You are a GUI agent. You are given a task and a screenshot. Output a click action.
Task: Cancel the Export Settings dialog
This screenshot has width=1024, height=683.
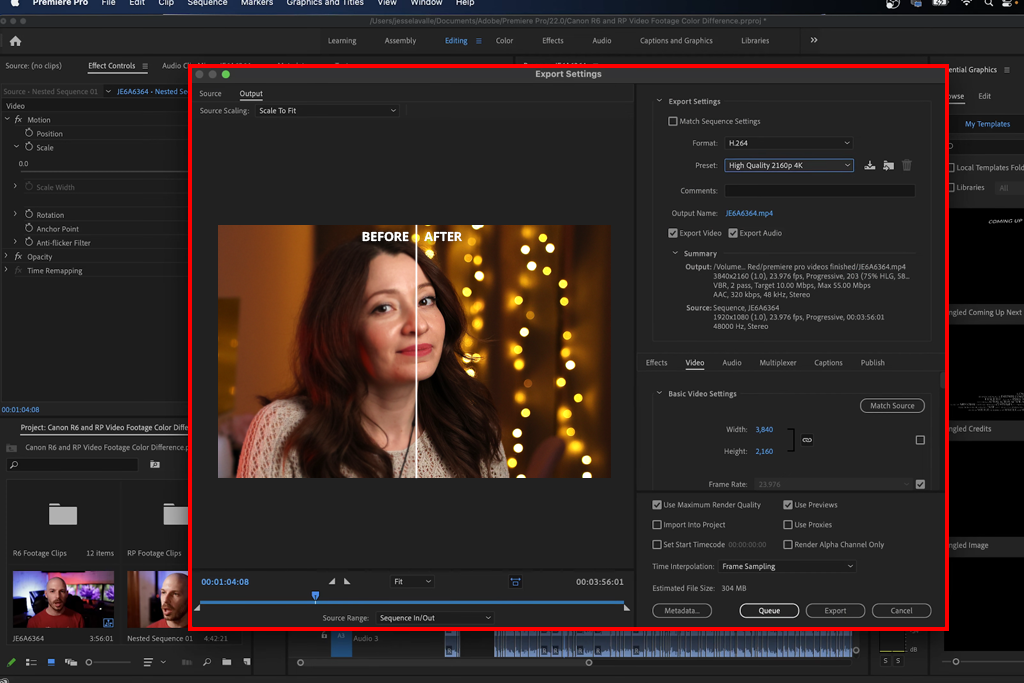[901, 611]
